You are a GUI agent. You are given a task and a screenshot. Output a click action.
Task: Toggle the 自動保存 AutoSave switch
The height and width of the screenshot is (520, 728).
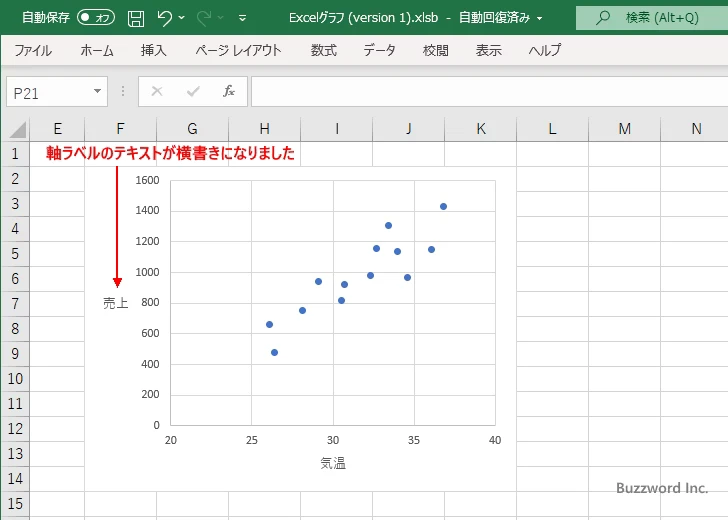(96, 18)
